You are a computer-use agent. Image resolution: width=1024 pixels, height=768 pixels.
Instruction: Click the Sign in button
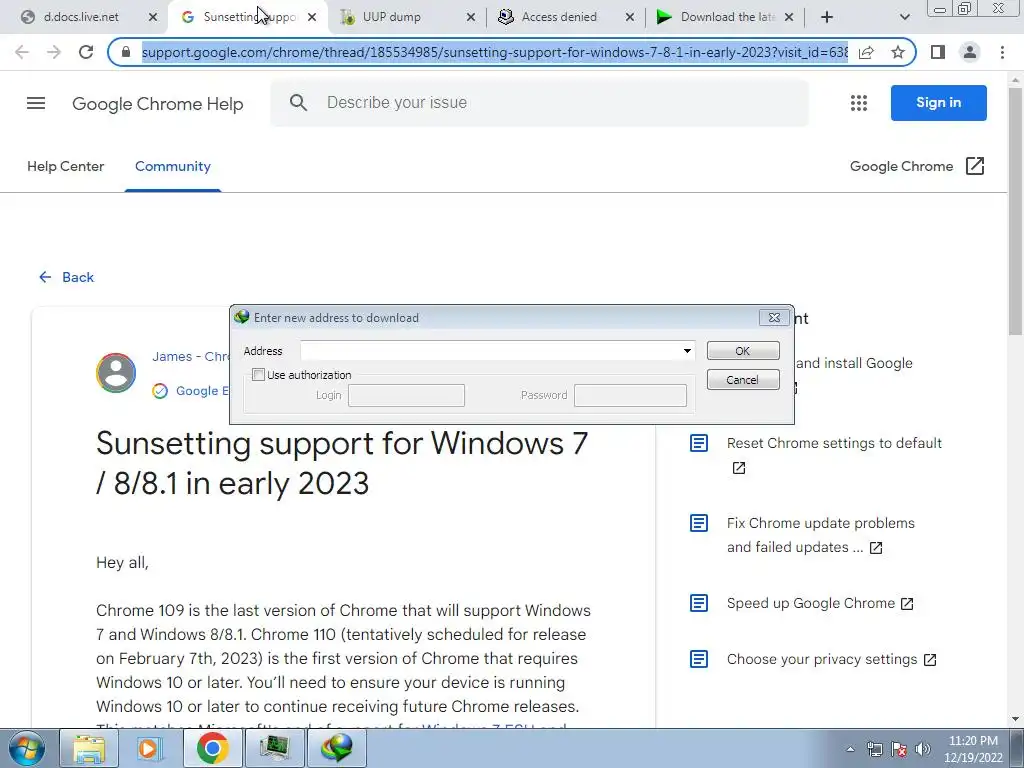point(938,103)
